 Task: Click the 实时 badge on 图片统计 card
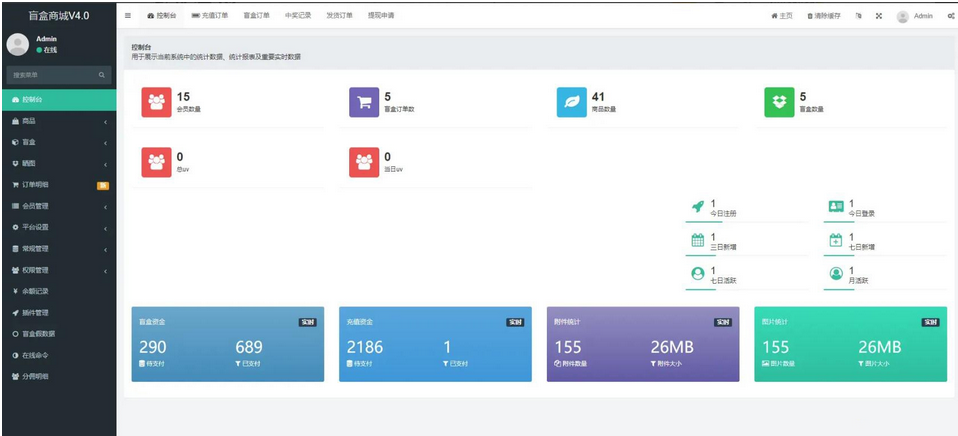931,322
